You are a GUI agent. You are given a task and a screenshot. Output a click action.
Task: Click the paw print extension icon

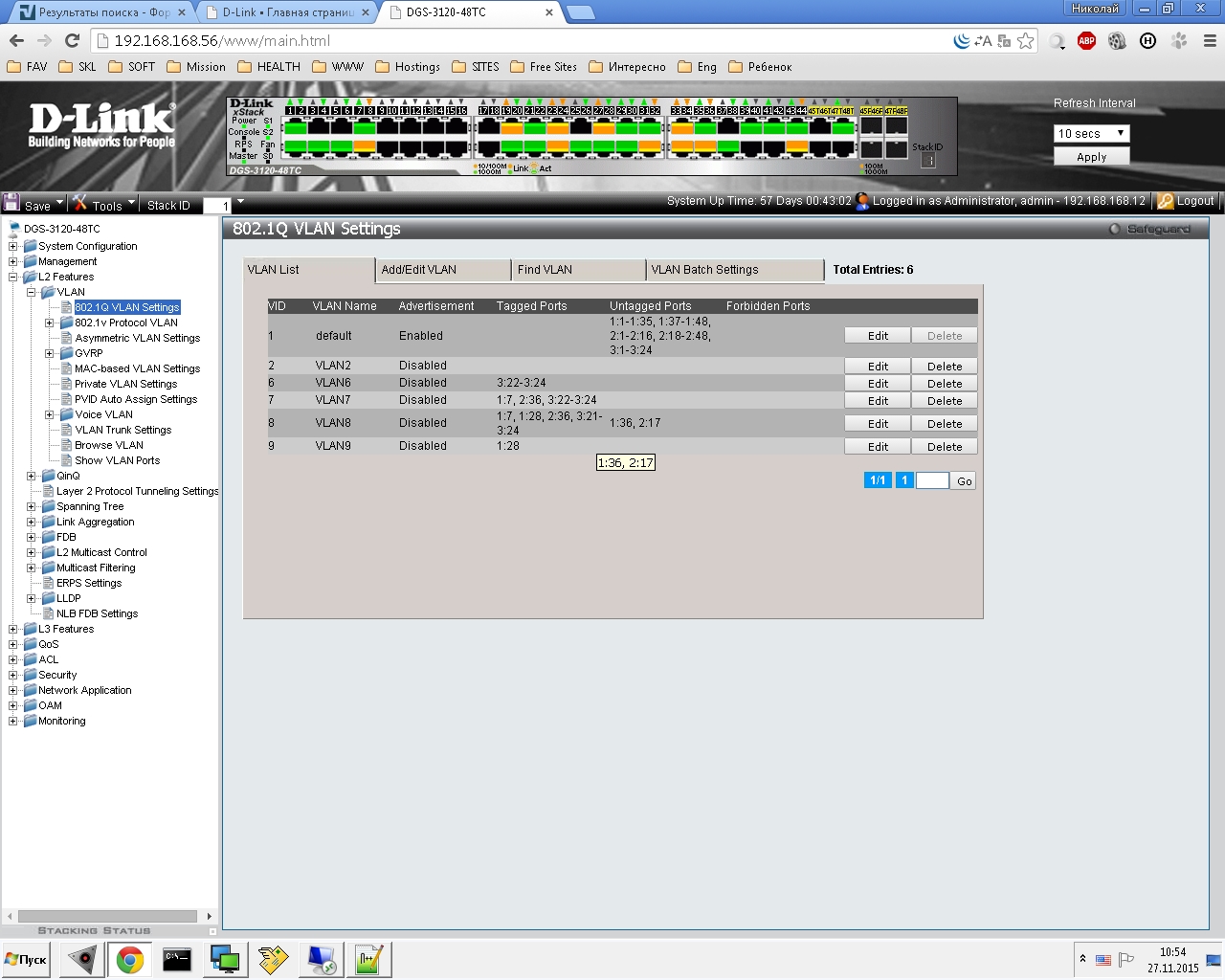click(1179, 40)
